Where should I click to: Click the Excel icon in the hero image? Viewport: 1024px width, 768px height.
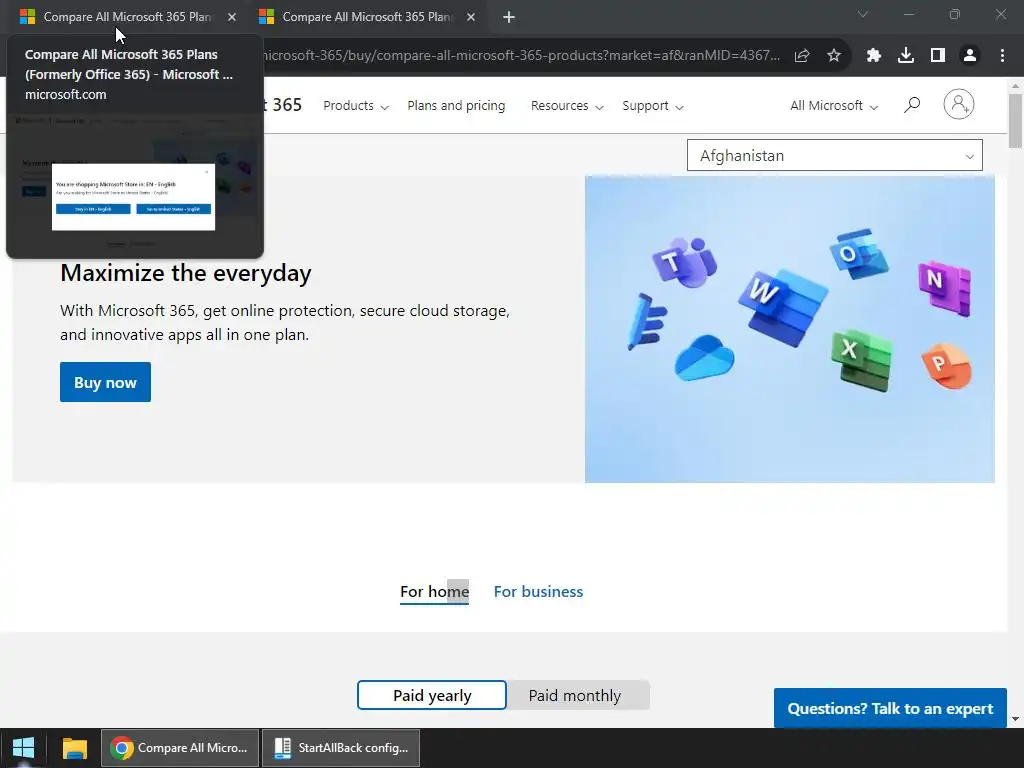[861, 360]
